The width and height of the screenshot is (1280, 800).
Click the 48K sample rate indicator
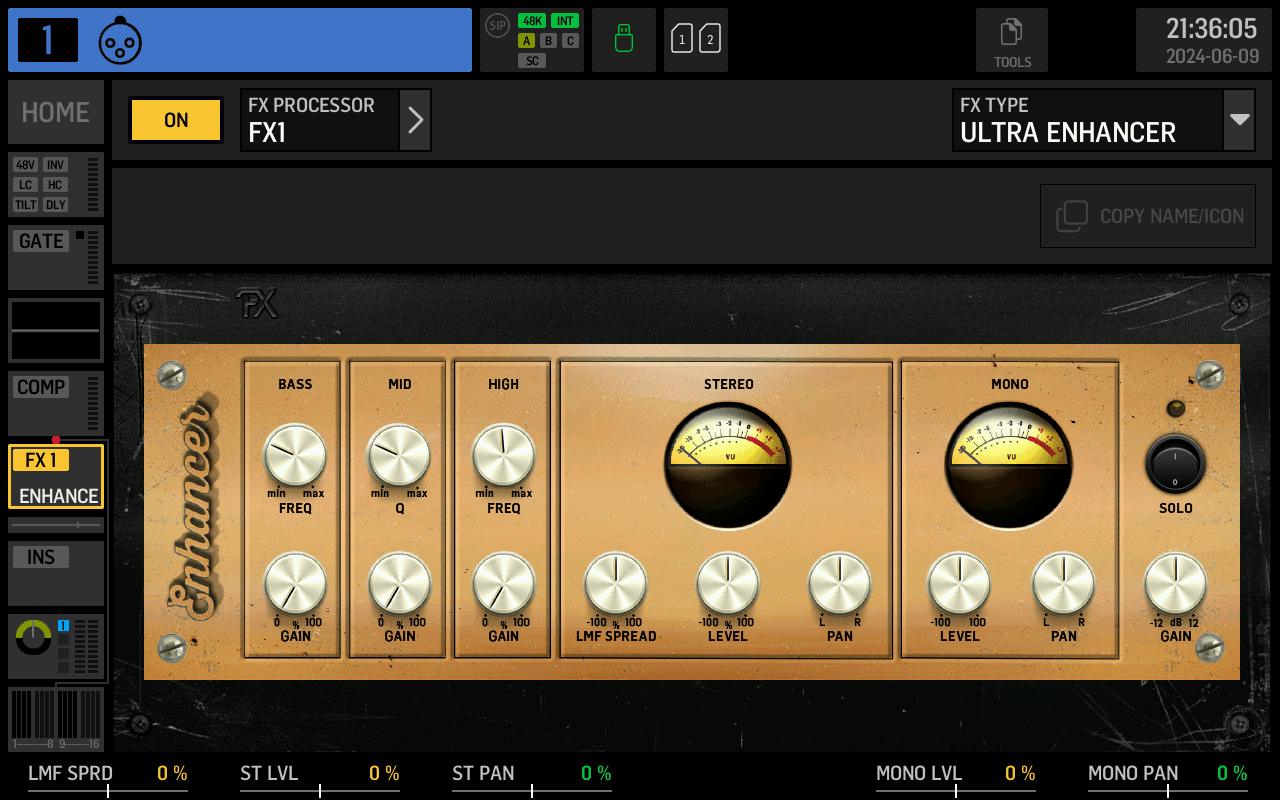tap(531, 21)
